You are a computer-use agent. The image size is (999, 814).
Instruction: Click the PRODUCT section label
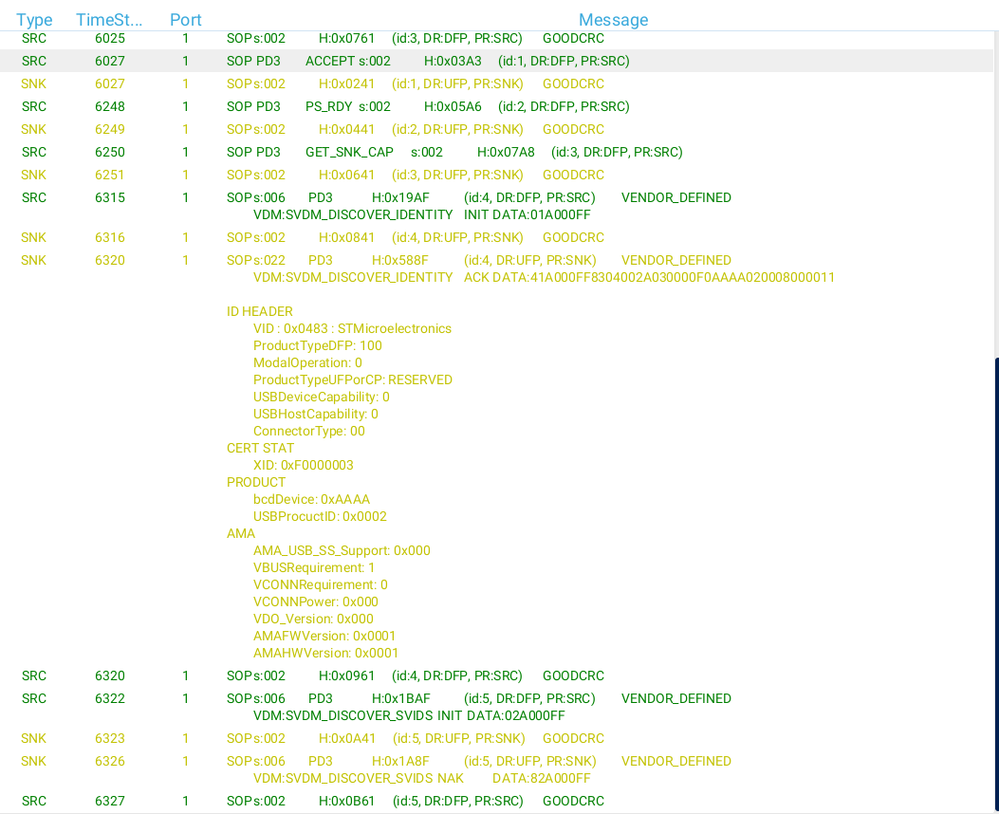[x=256, y=483]
